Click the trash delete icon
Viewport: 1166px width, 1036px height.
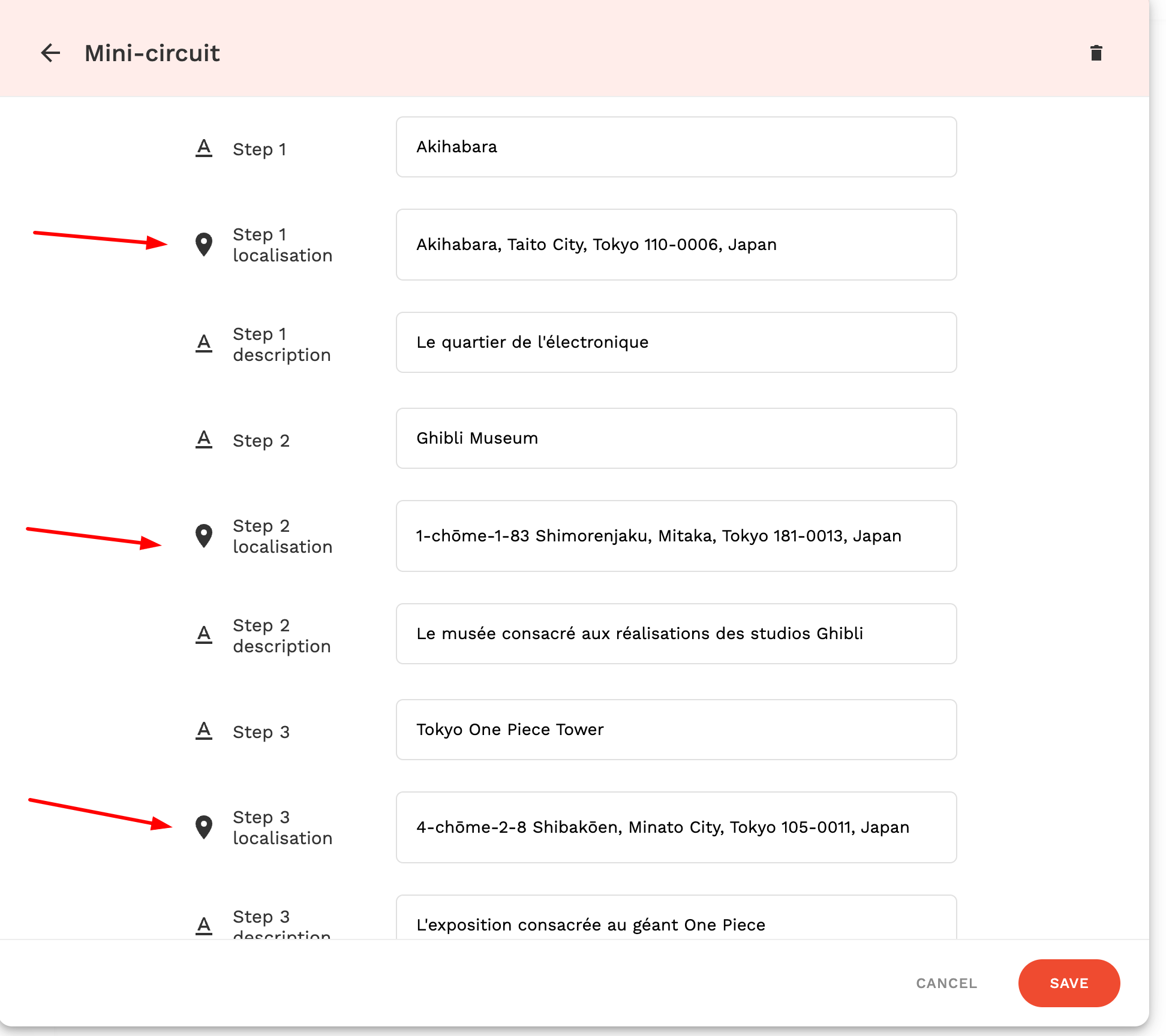1096,53
